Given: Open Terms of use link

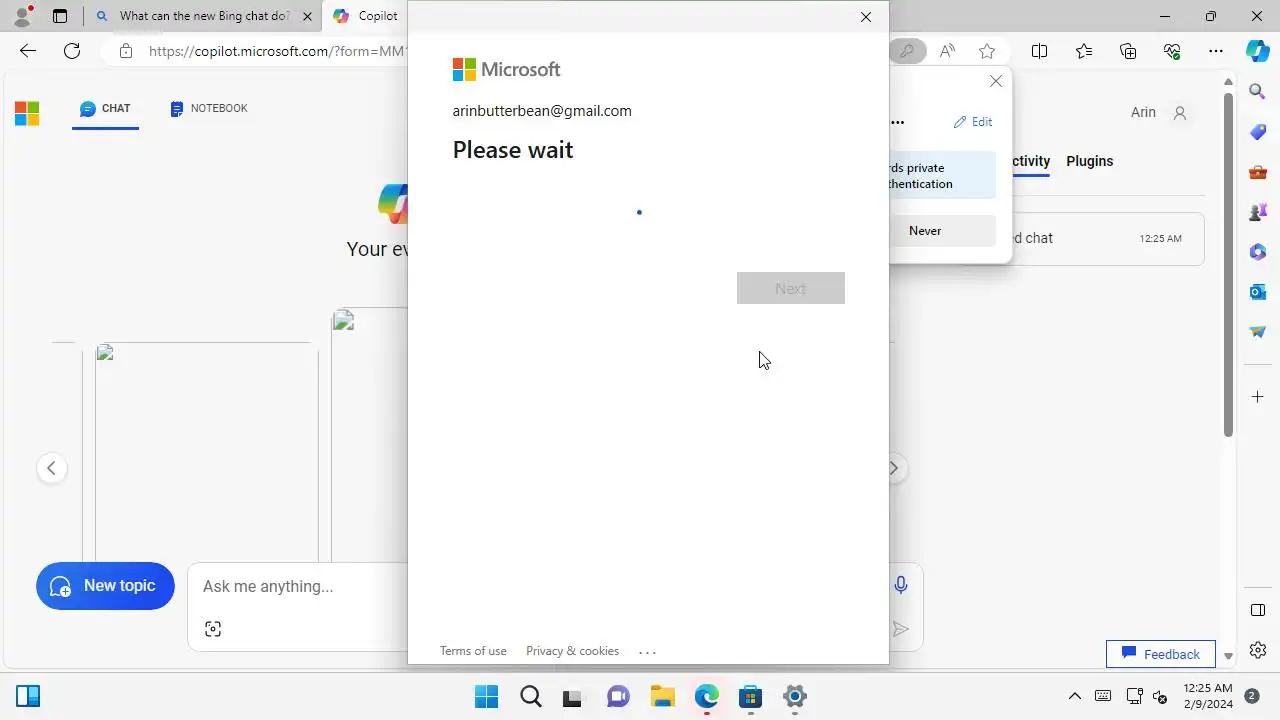Looking at the screenshot, I should pos(473,651).
